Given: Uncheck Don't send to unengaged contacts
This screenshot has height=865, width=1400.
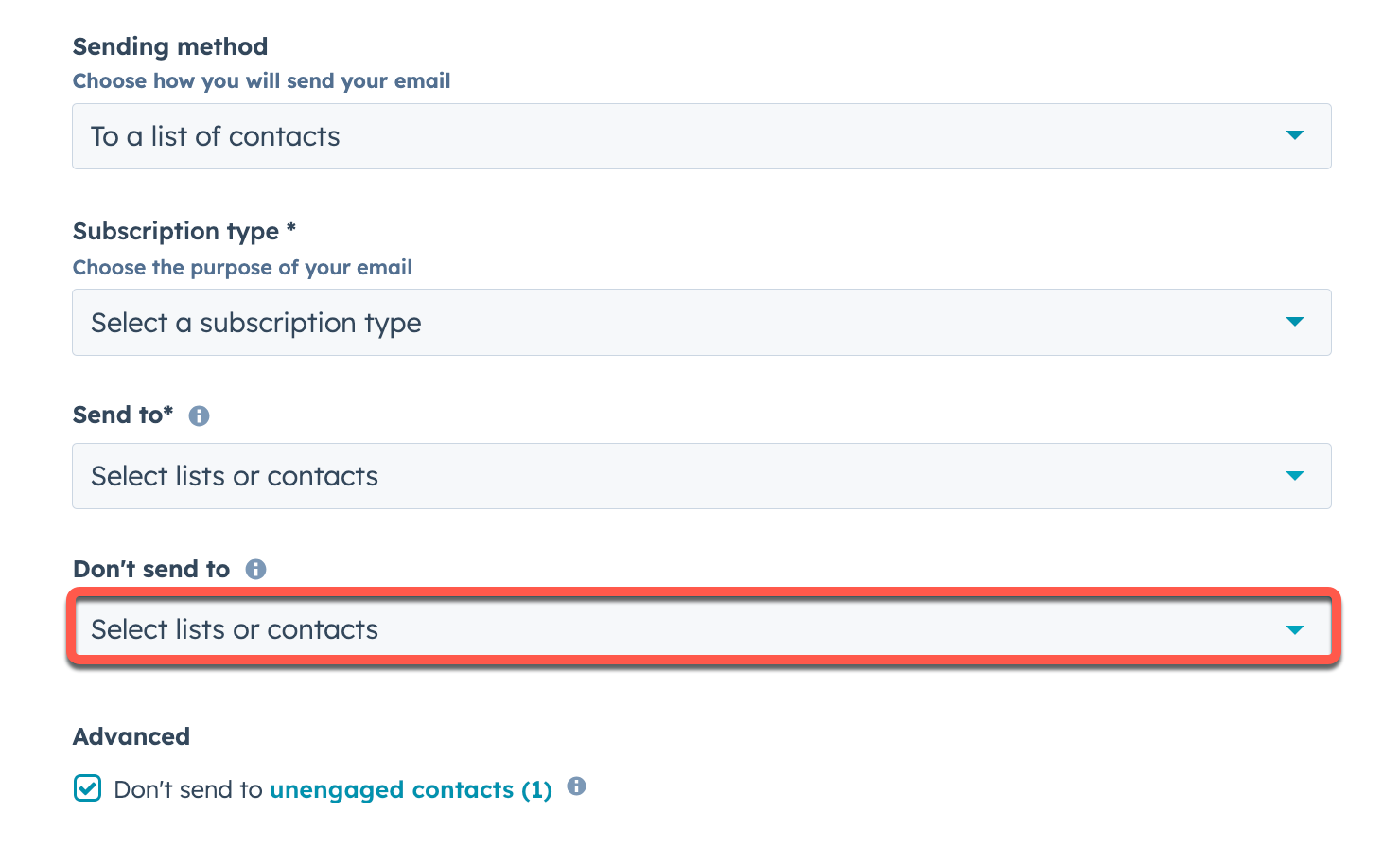Looking at the screenshot, I should [86, 787].
